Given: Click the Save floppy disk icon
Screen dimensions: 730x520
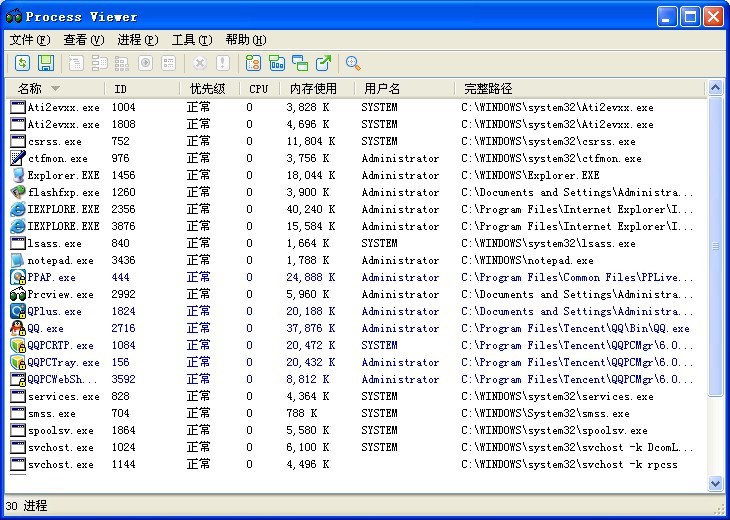Looking at the screenshot, I should tap(45, 63).
